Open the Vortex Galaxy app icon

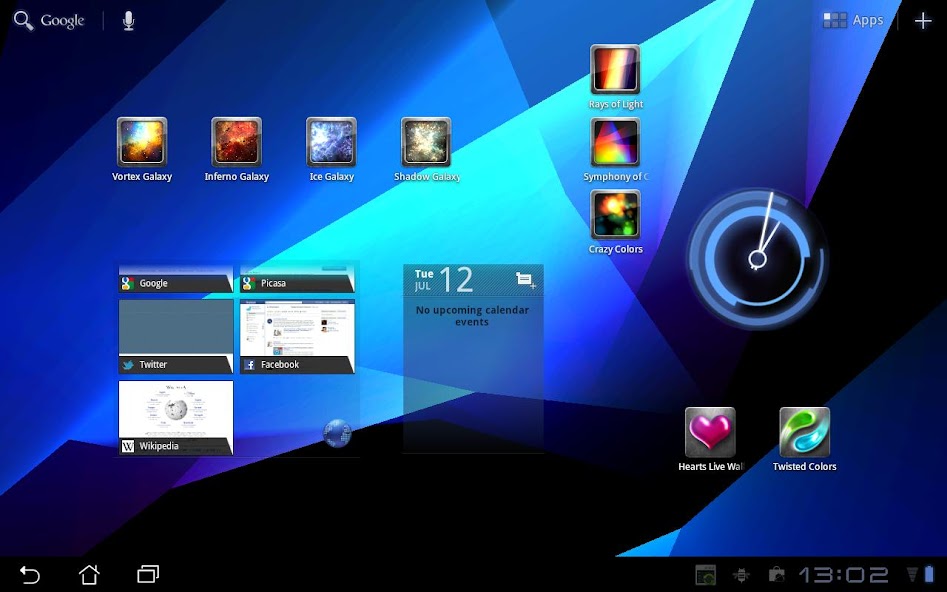pyautogui.click(x=142, y=142)
